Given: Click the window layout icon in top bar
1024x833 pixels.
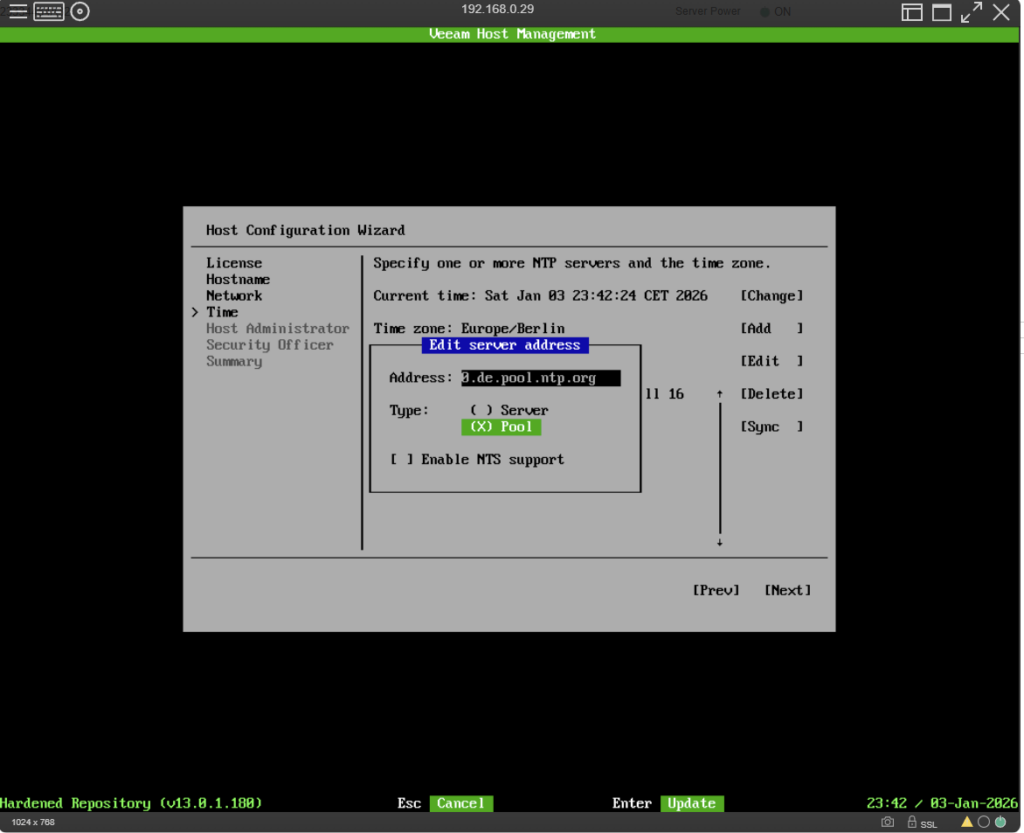Looking at the screenshot, I should pos(911,12).
